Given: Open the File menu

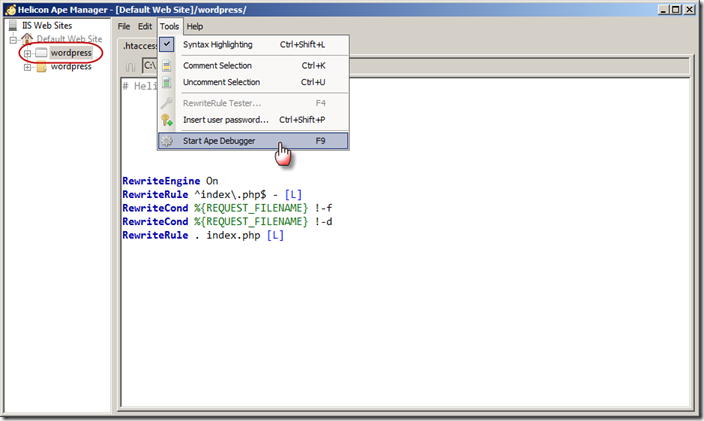Looking at the screenshot, I should (124, 26).
